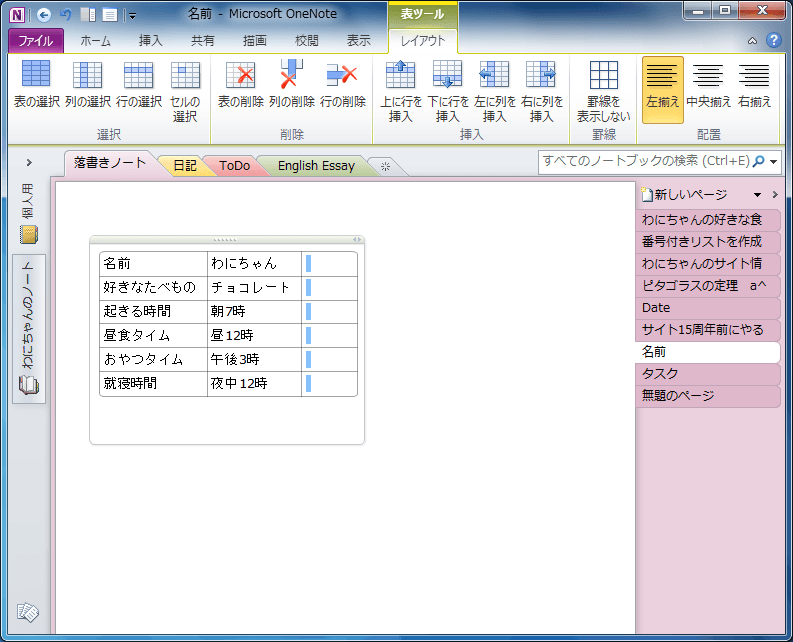Insert a column to the left (左に列を挿入)
Screen dimensions: 793x642
(x=495, y=91)
